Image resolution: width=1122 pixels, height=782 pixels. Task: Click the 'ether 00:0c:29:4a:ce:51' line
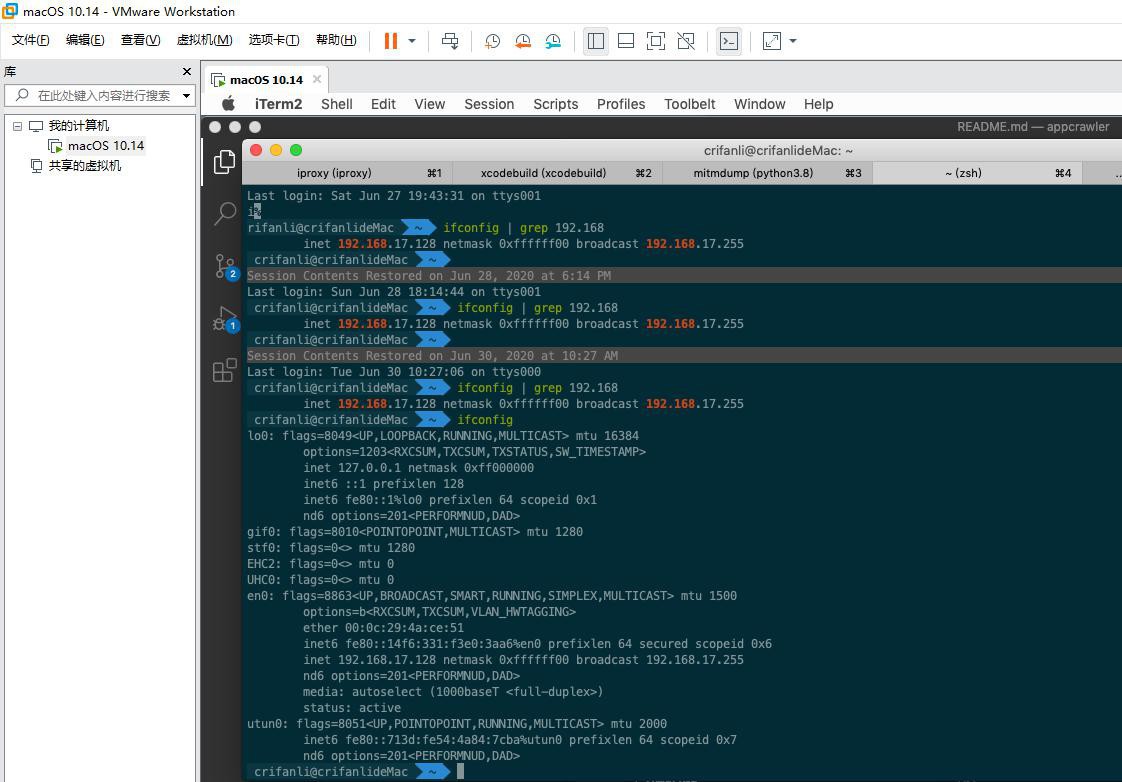pyautogui.click(x=383, y=628)
